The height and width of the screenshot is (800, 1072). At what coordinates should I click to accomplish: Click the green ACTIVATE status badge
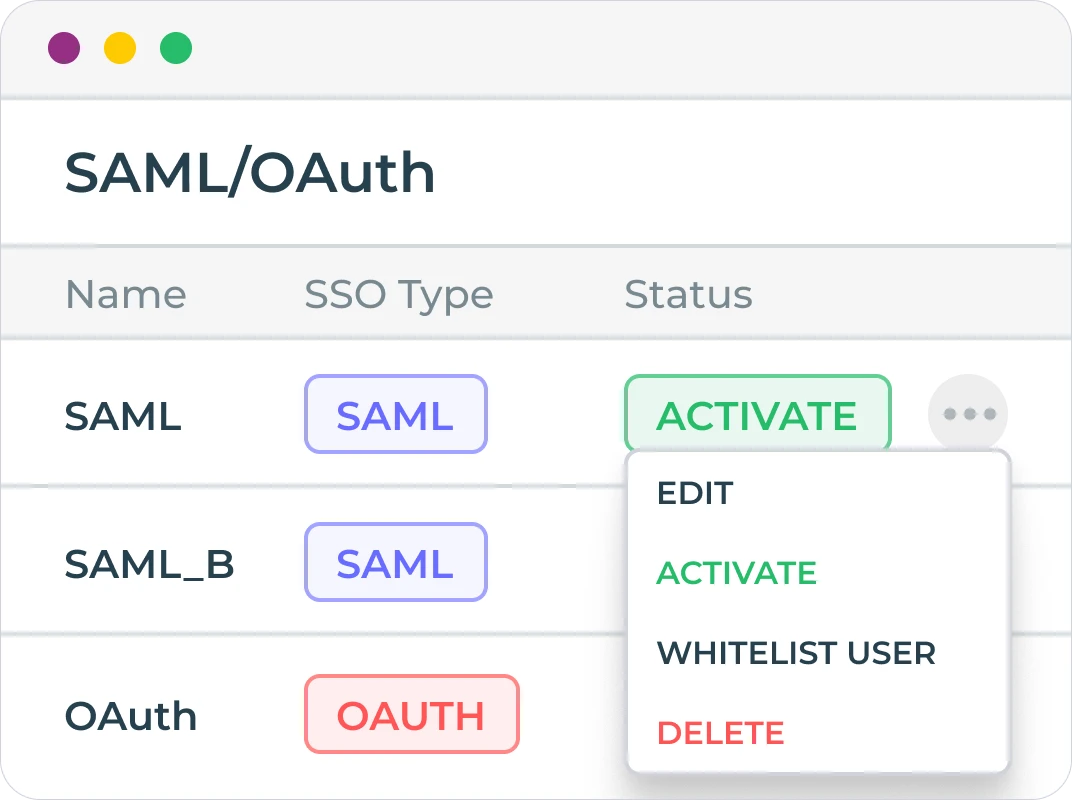click(757, 414)
